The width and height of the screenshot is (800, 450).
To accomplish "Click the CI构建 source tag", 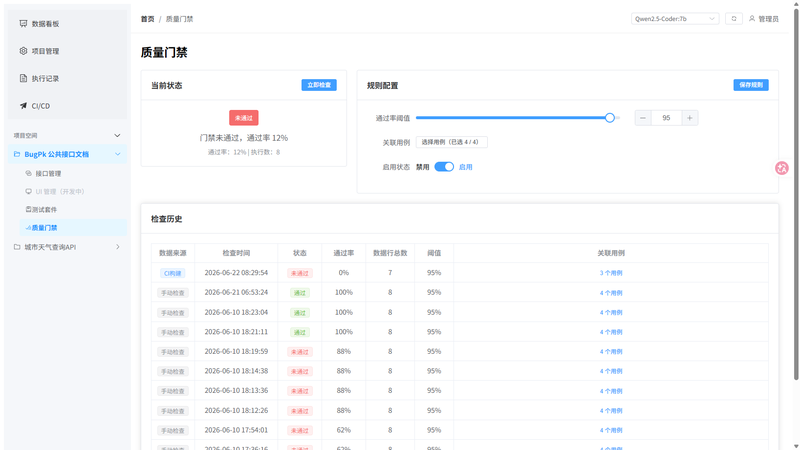I will pos(172,273).
